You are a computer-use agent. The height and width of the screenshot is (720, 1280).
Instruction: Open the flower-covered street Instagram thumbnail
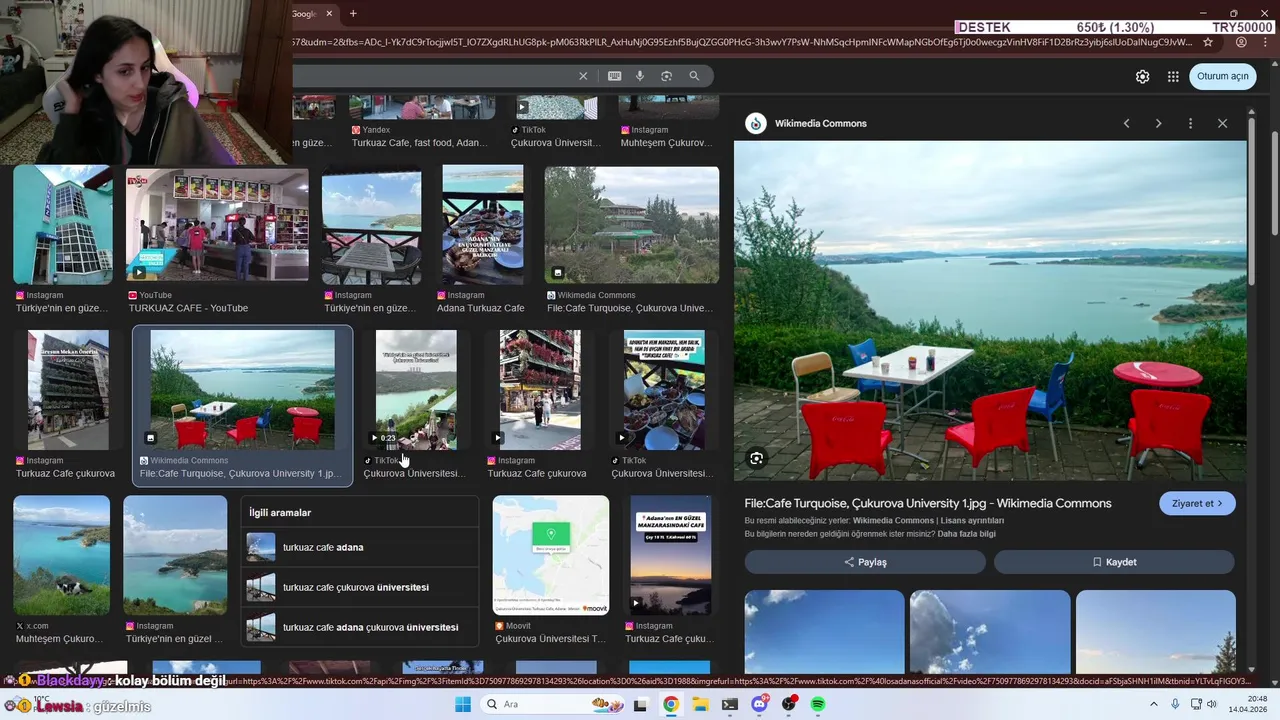pos(540,390)
